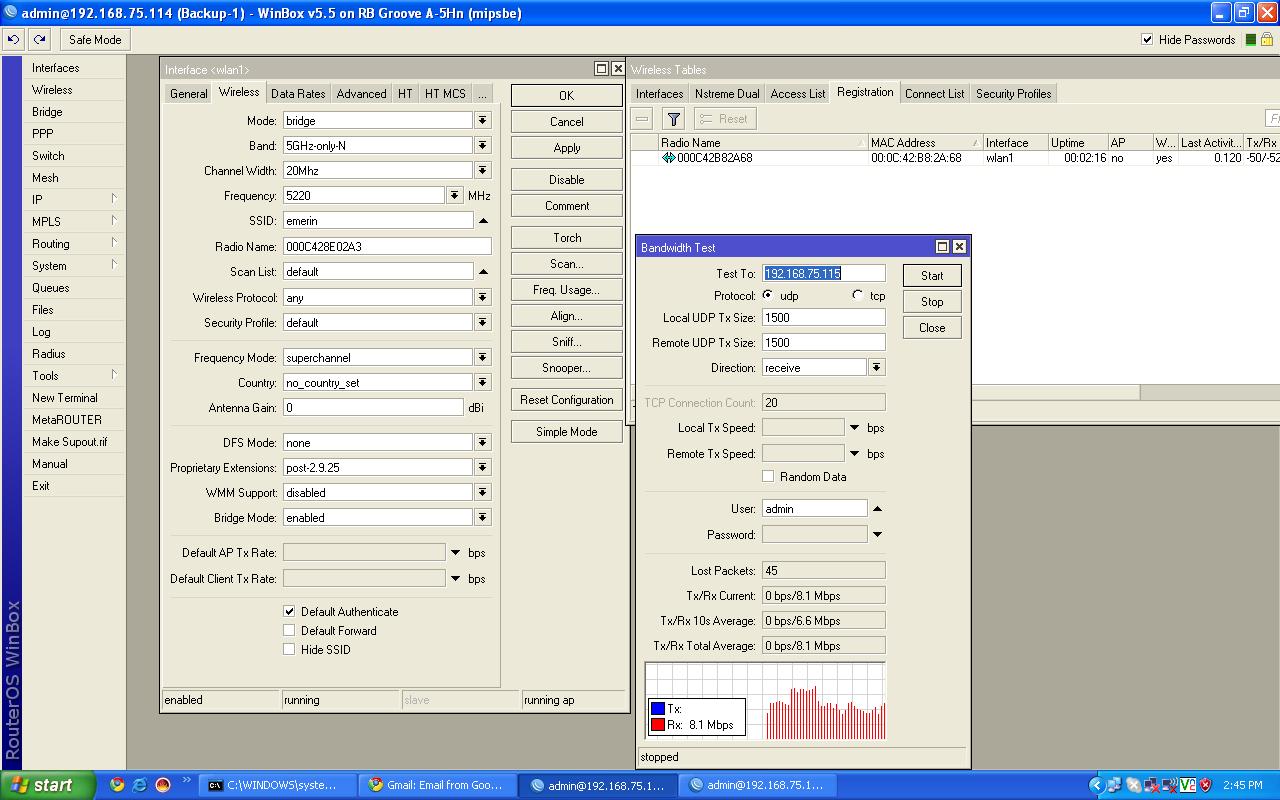
Task: Open the Frequency dropdown arrow
Action: coord(455,196)
